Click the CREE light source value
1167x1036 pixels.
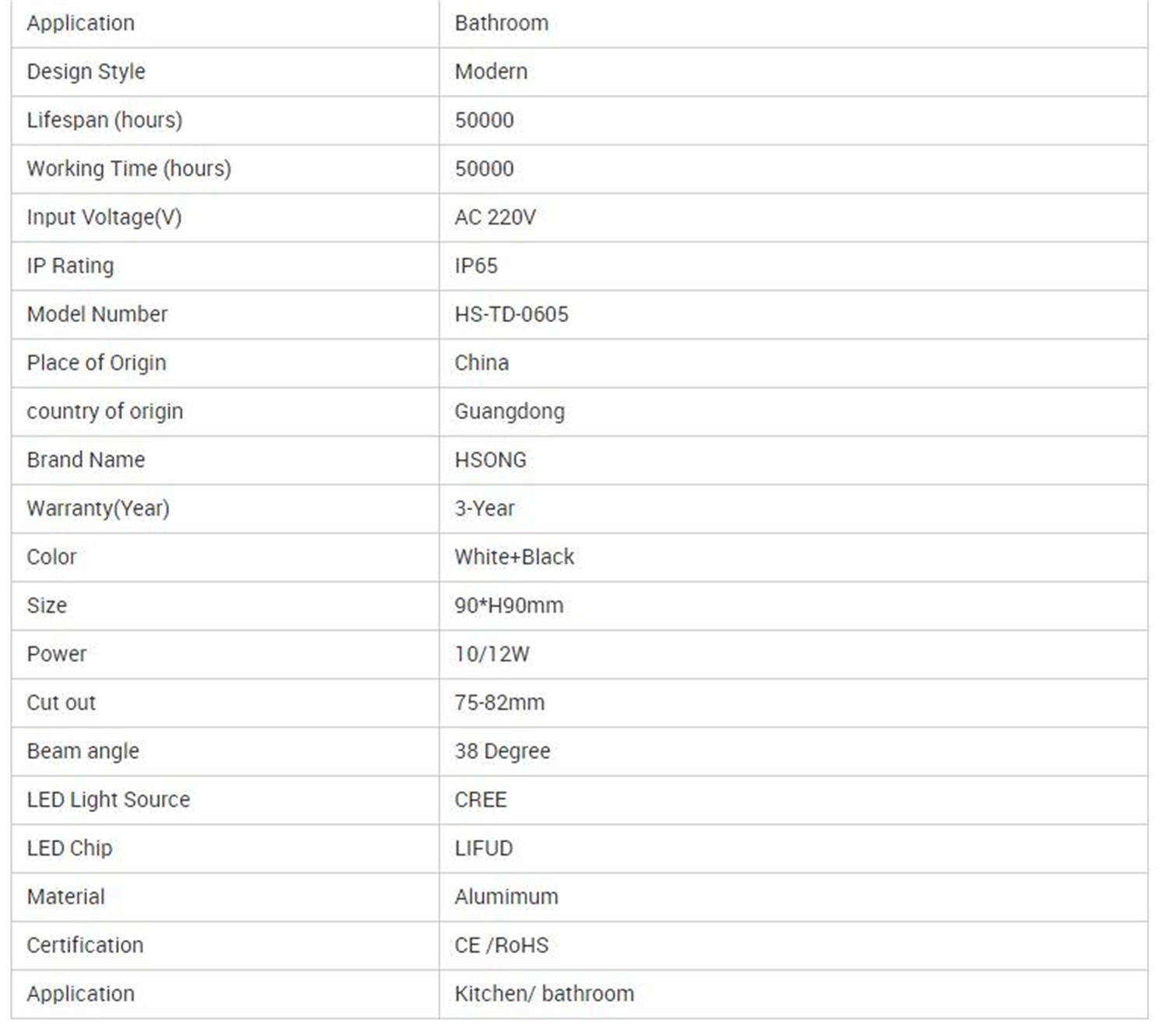(481, 800)
